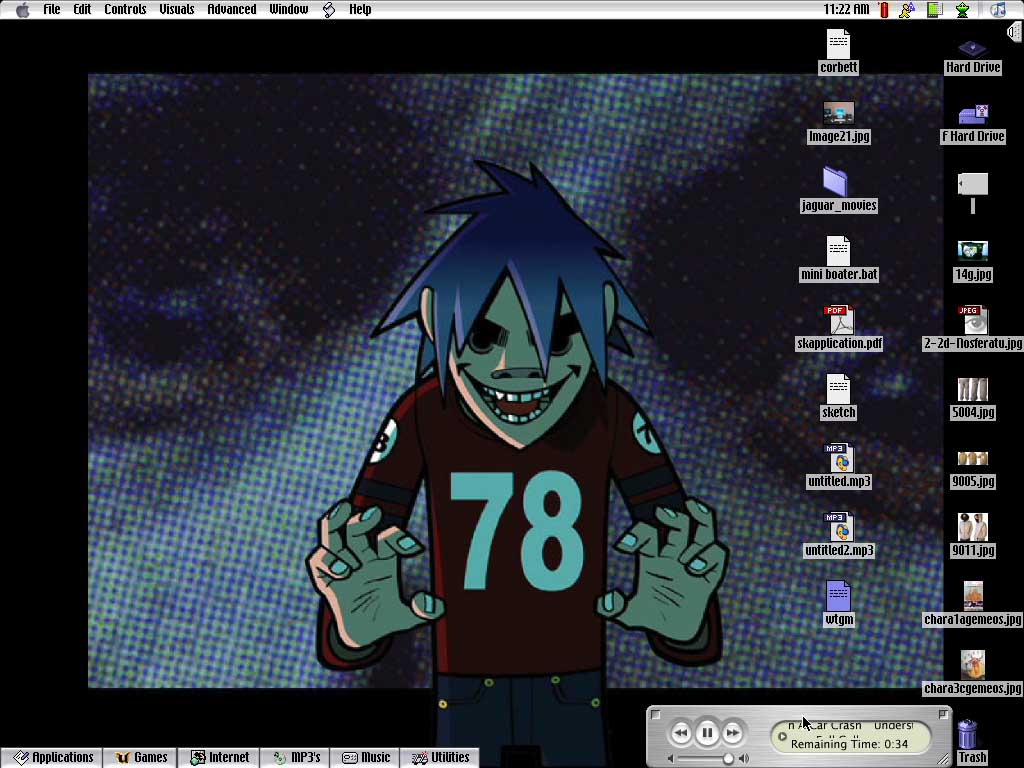Screen dimensions: 1024x768
Task: Select the F Hard Drive icon
Action: click(x=973, y=115)
